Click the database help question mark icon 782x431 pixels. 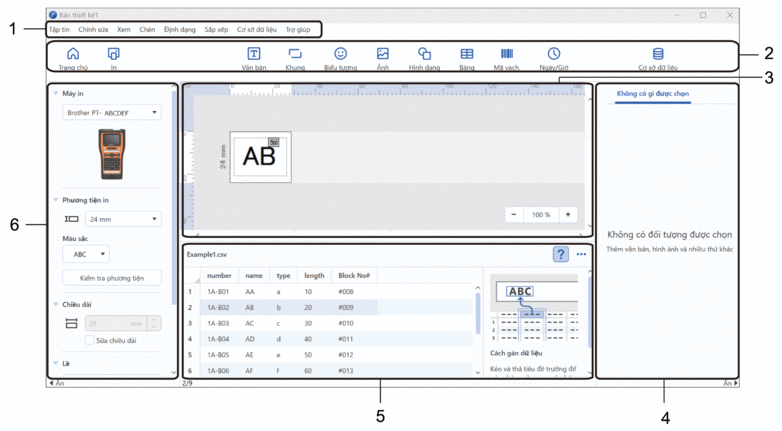(x=560, y=254)
